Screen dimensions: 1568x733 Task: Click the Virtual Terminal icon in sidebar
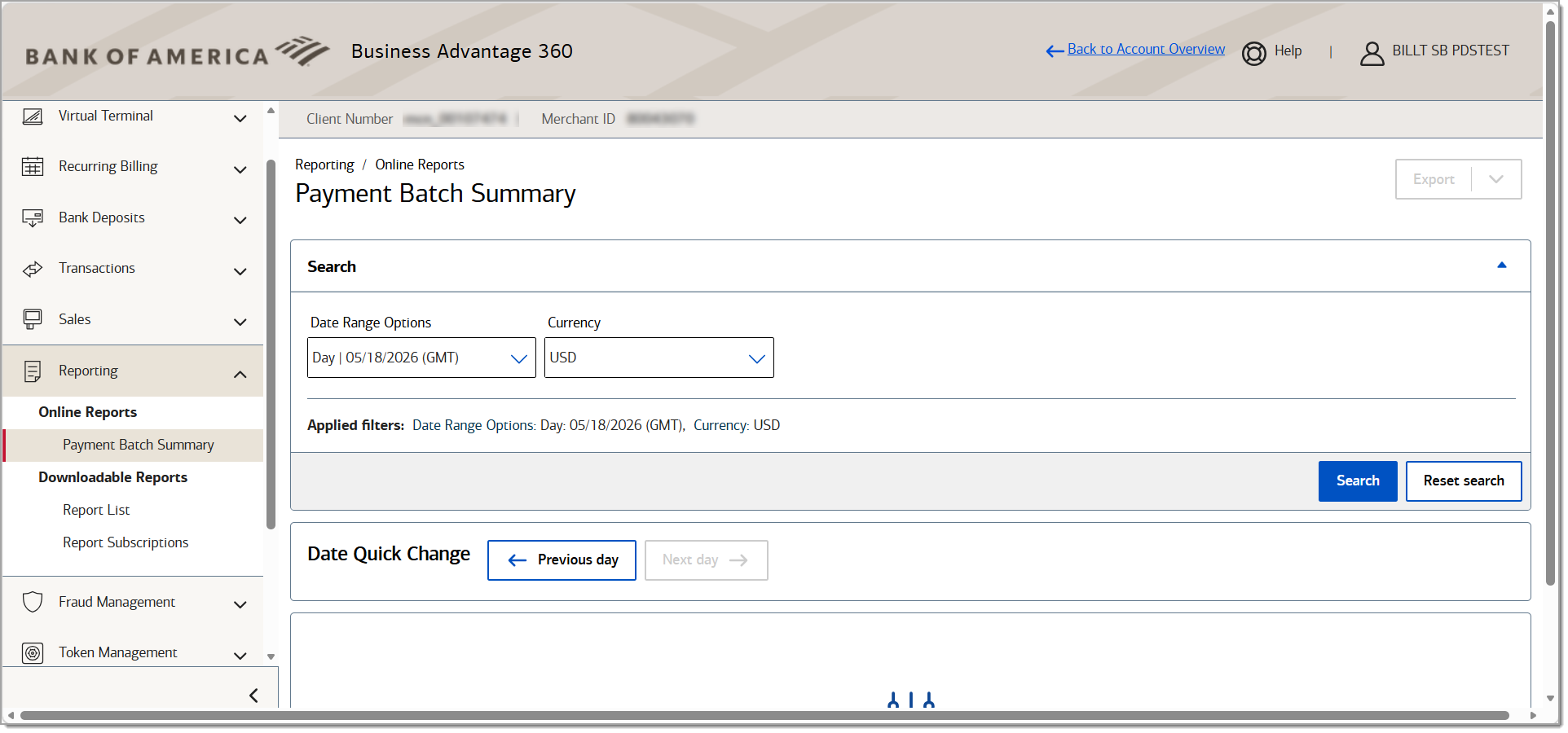[33, 116]
